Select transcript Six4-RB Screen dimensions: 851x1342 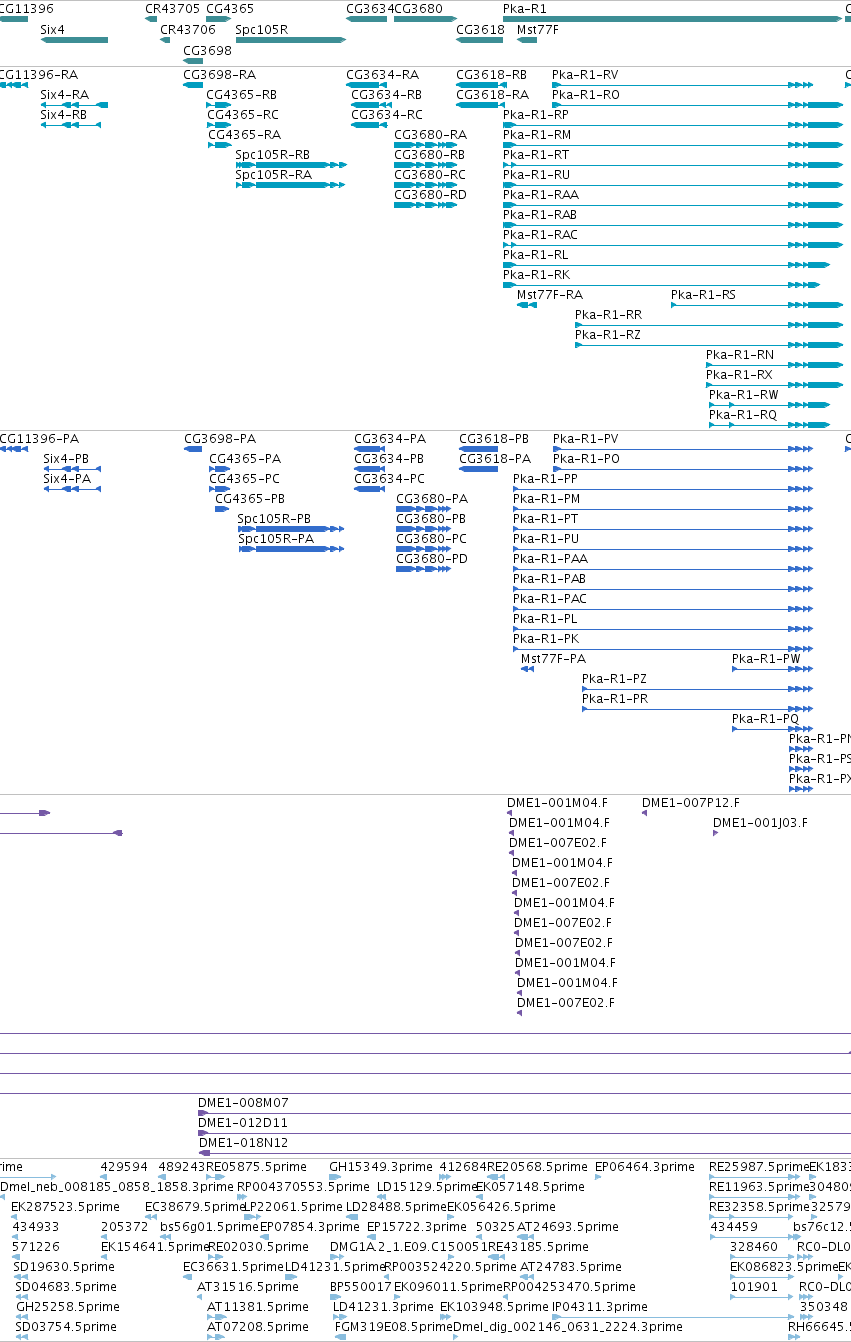[x=63, y=115]
